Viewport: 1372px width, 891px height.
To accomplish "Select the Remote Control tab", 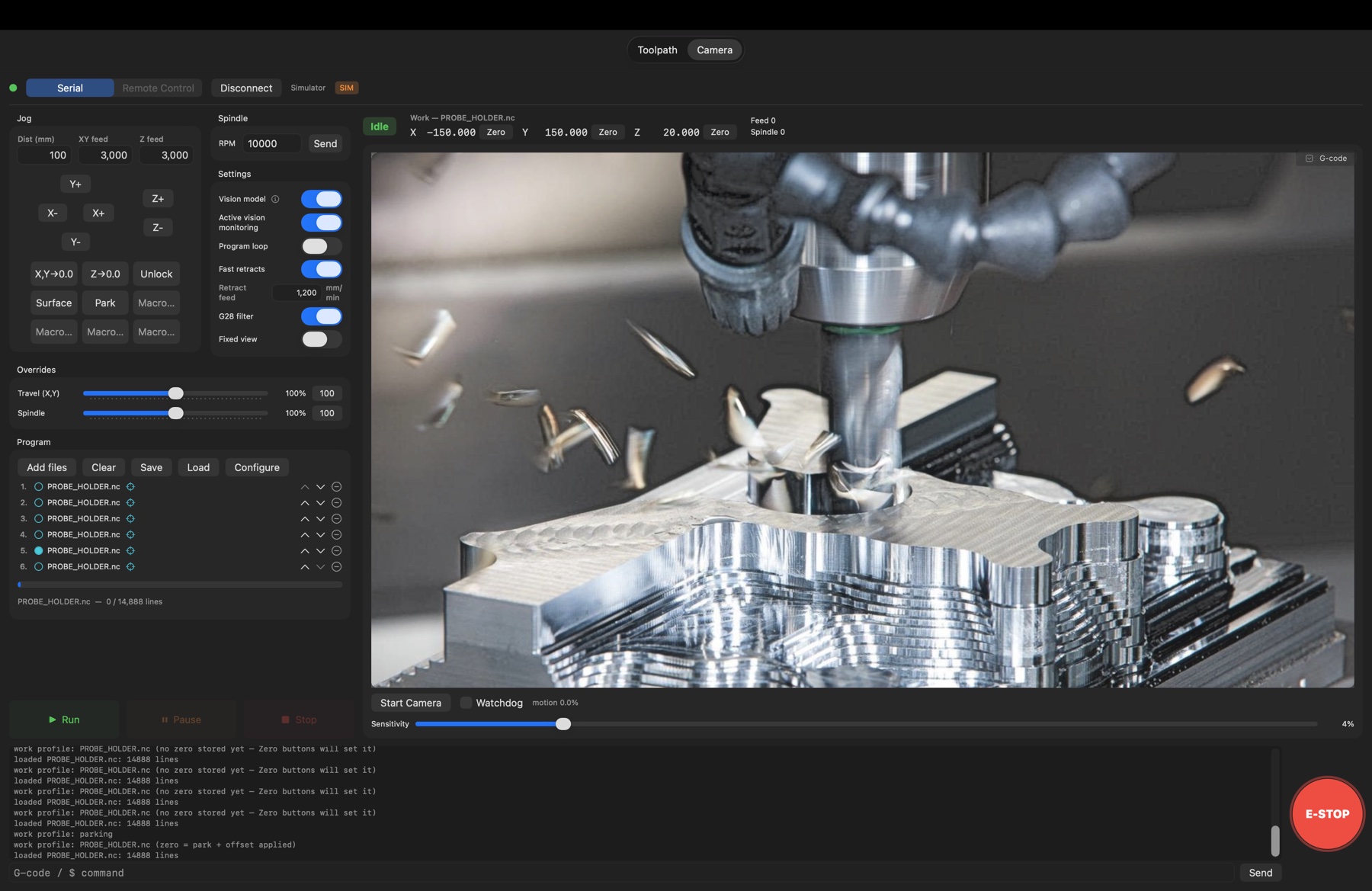I will (158, 88).
